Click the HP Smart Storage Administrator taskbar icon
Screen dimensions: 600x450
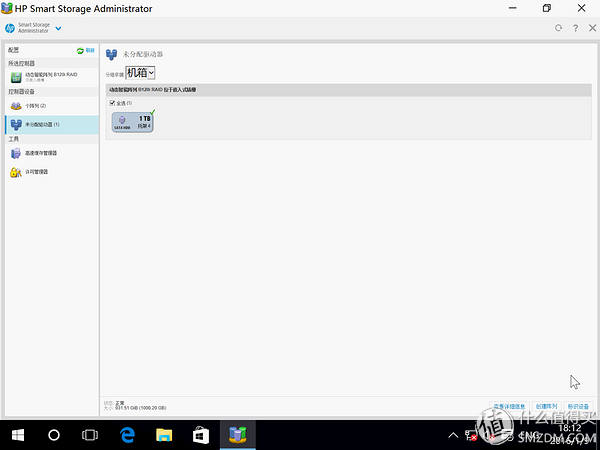[238, 435]
